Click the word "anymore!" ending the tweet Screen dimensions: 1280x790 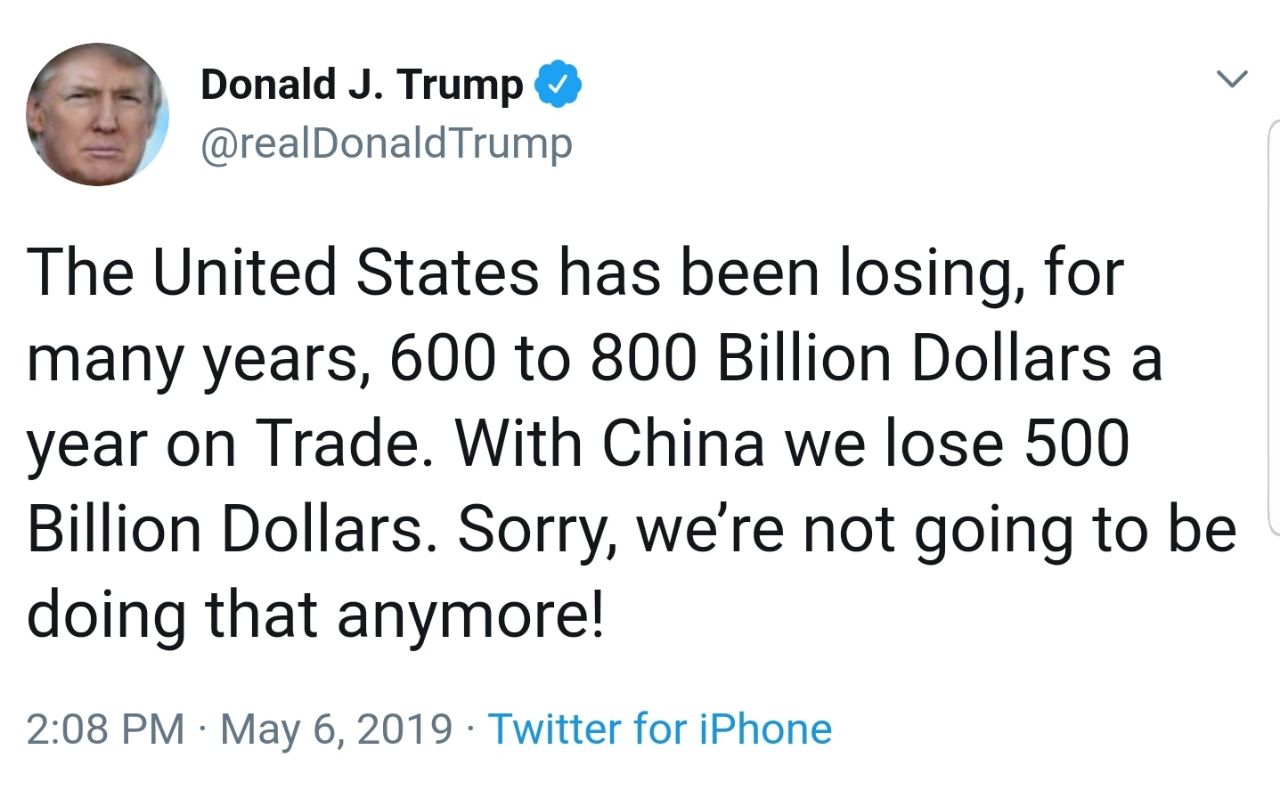[x=469, y=616]
